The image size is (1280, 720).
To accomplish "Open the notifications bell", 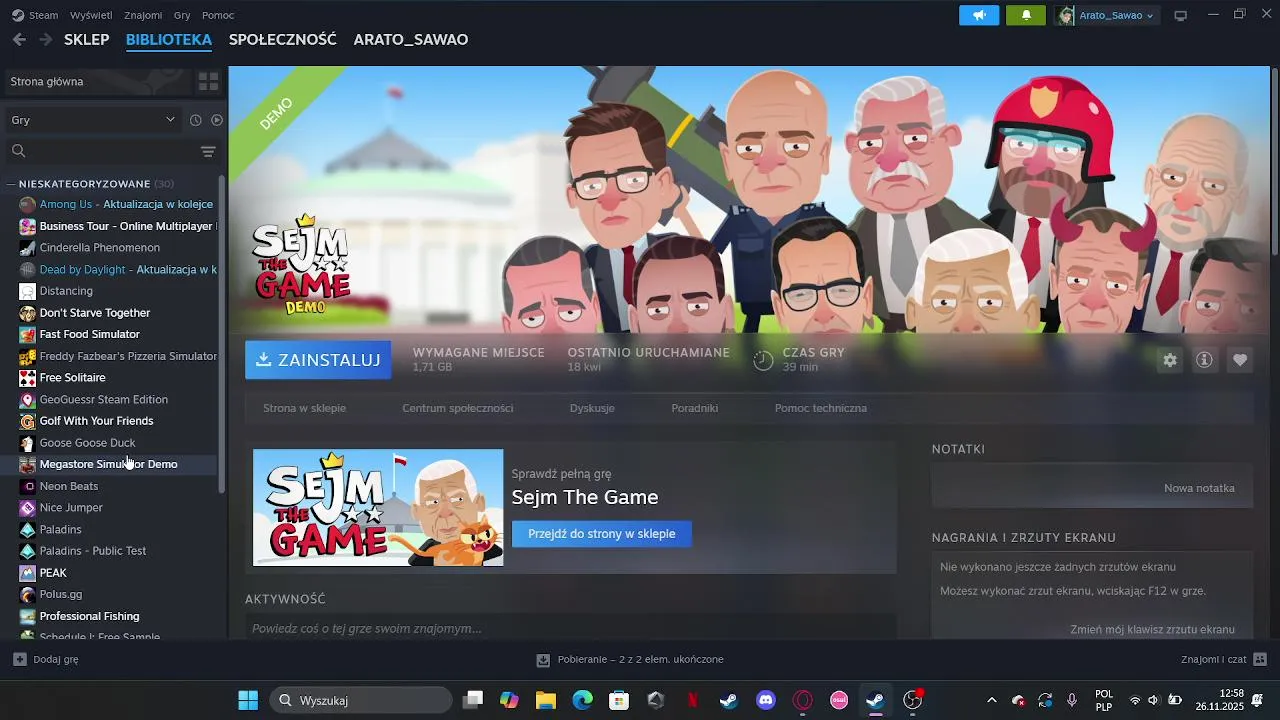I will 1026,15.
